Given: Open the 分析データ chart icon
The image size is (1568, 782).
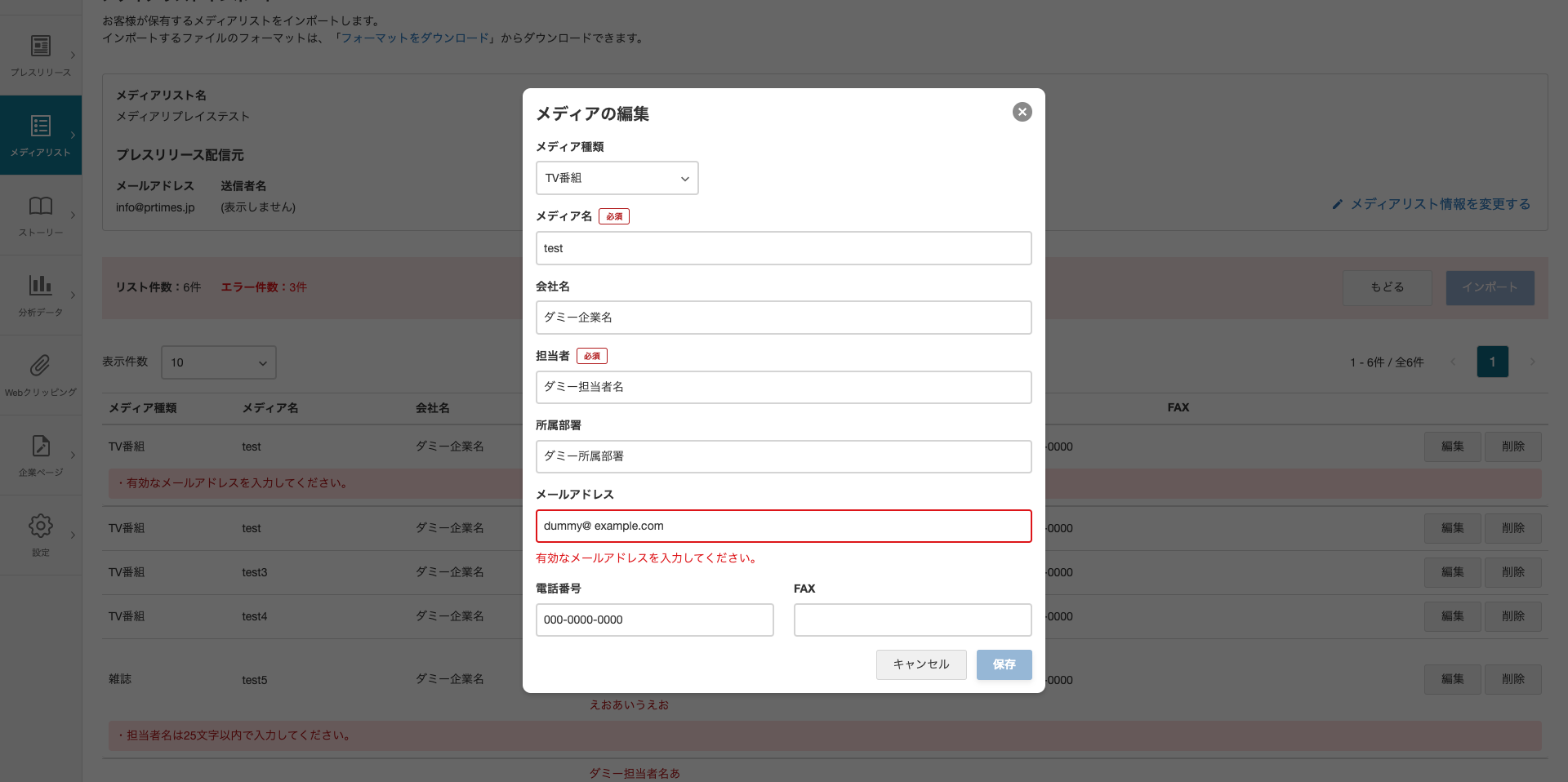Looking at the screenshot, I should click(x=41, y=285).
